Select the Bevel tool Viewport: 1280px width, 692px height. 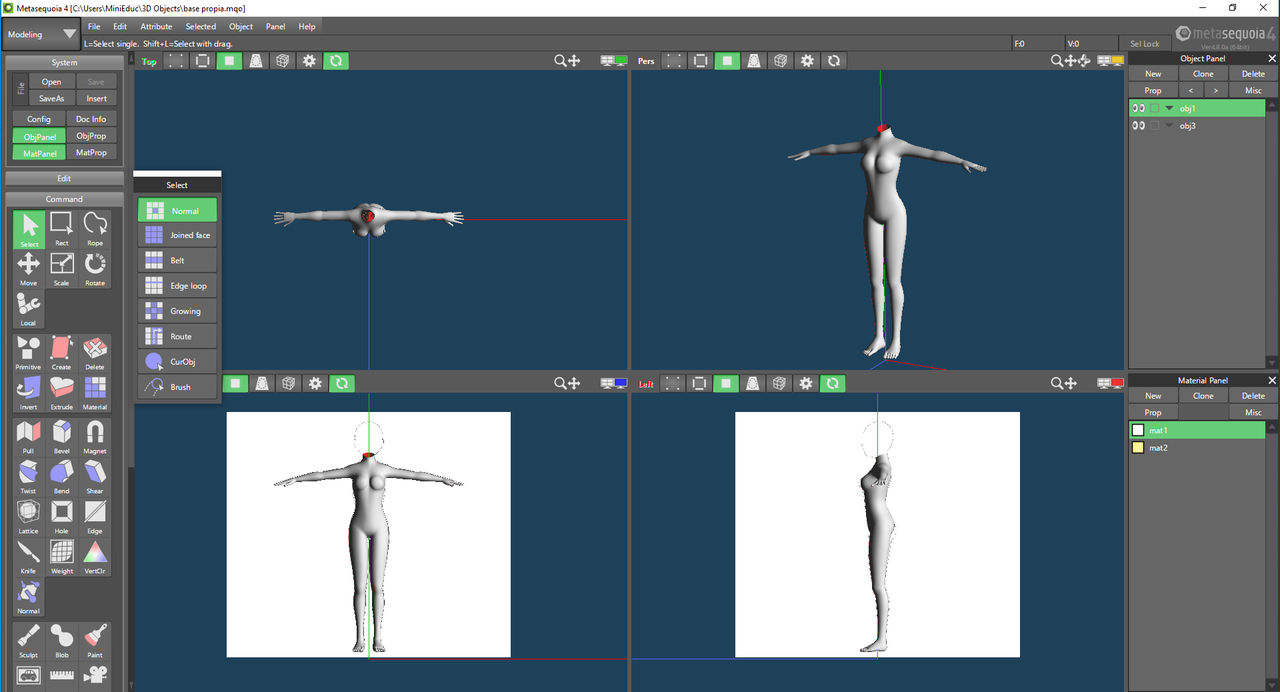[x=62, y=437]
